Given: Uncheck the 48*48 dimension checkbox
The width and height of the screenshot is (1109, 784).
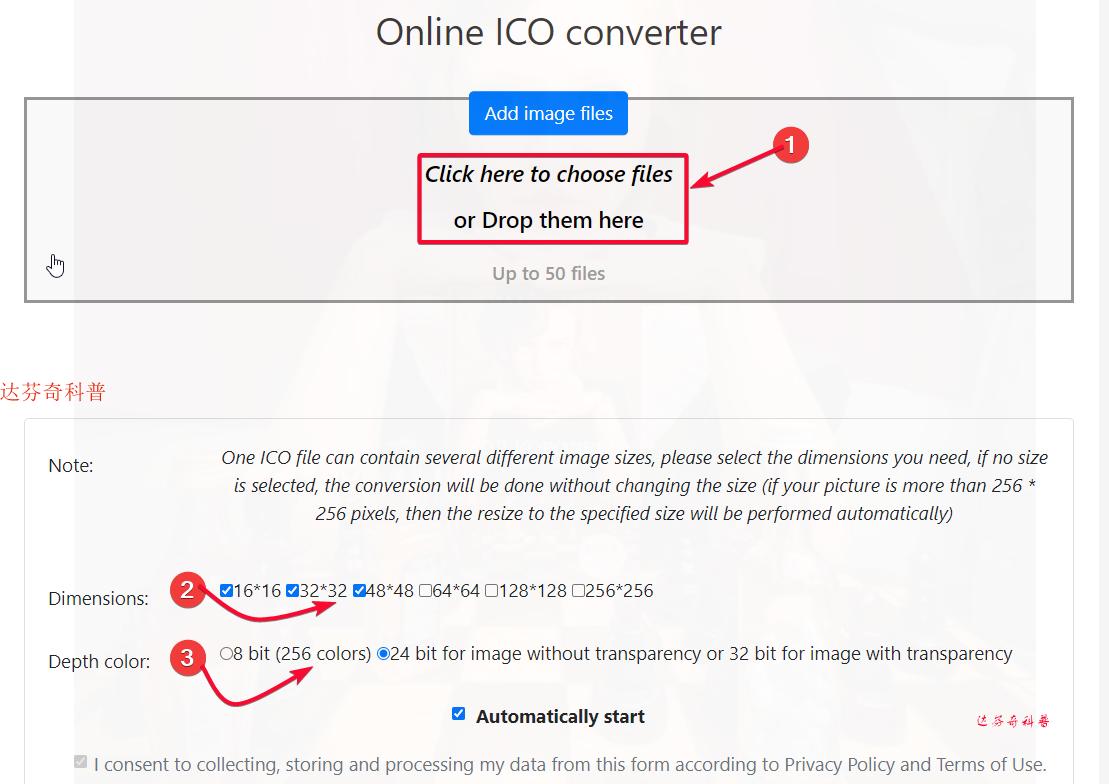Looking at the screenshot, I should 357,591.
